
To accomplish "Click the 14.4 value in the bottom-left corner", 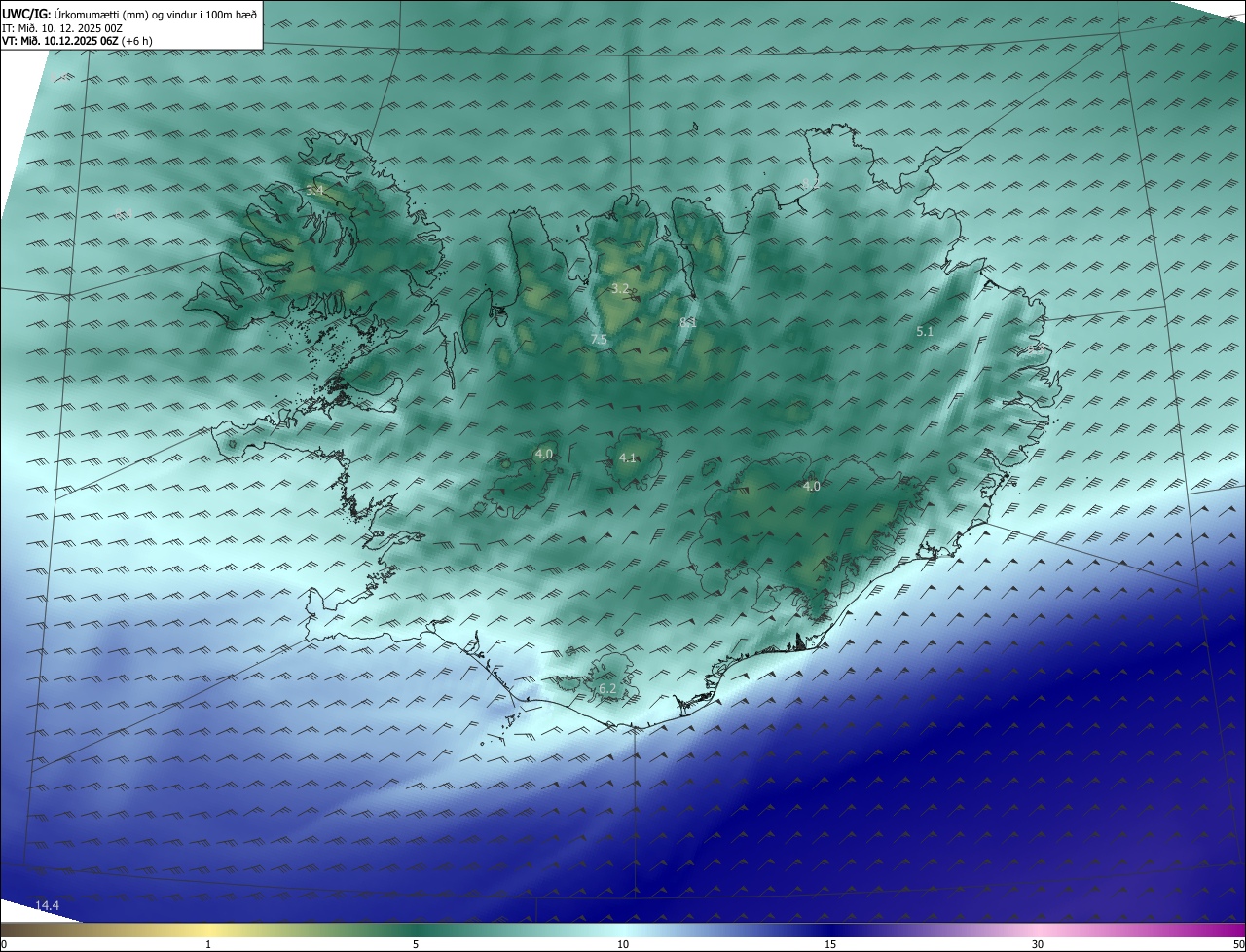I will [47, 906].
